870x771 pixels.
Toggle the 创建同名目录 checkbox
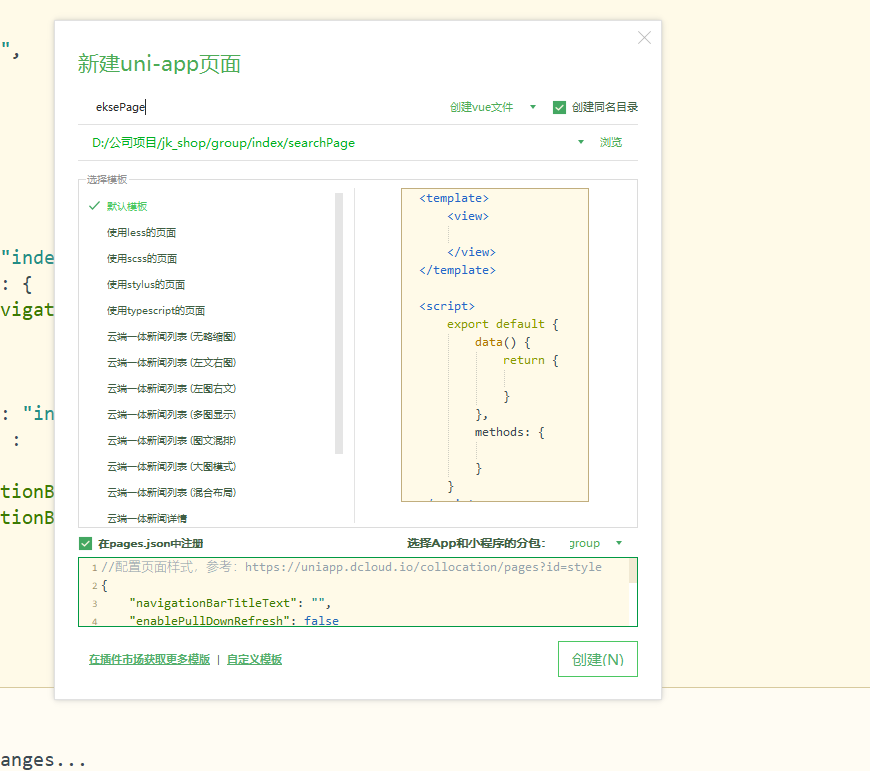(560, 107)
